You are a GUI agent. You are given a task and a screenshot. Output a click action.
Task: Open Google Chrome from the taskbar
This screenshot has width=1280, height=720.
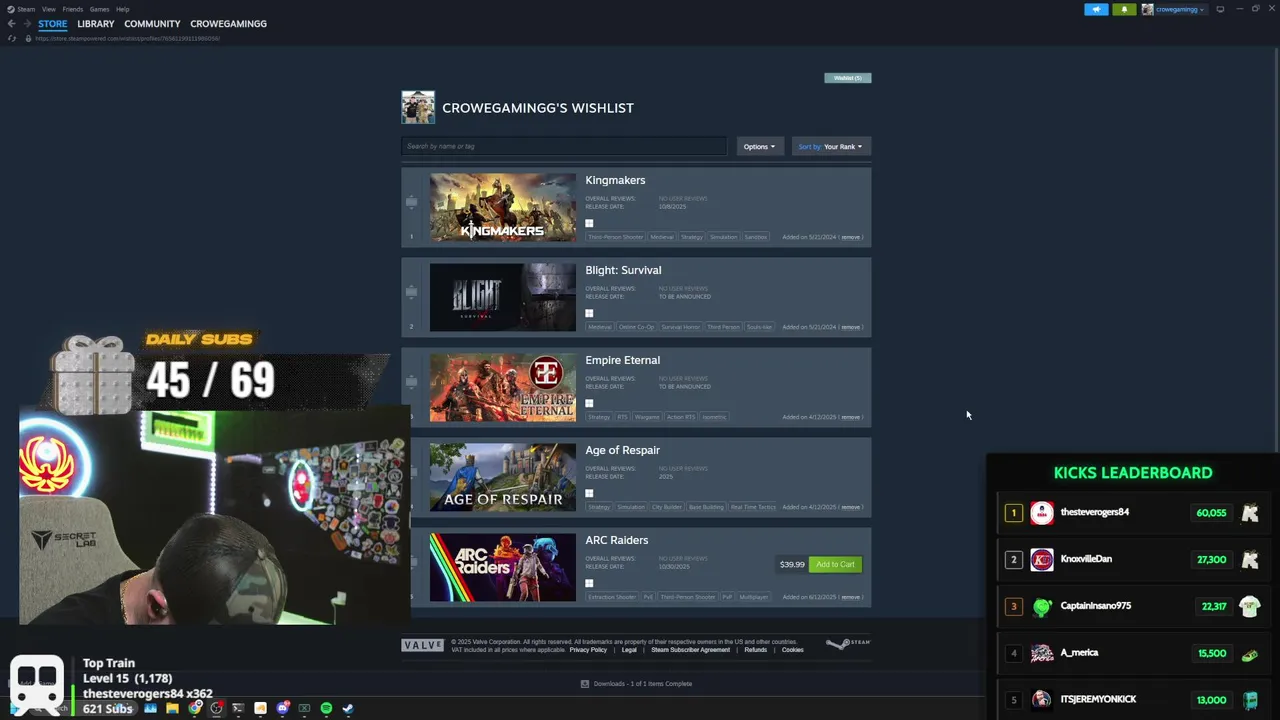point(195,708)
